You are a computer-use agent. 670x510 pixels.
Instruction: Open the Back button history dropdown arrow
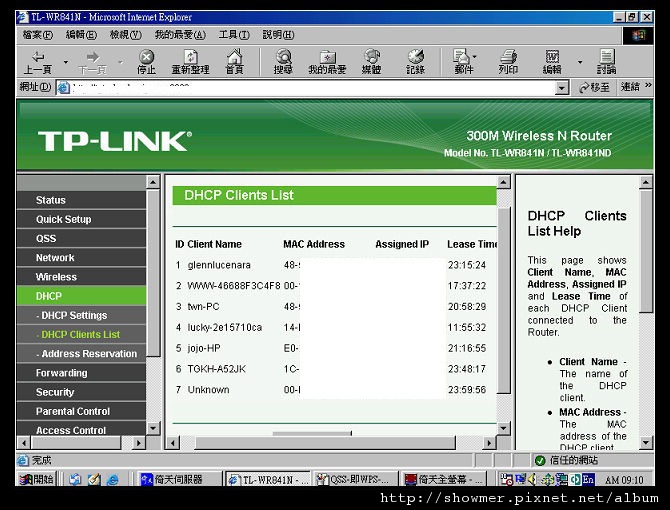[65, 62]
